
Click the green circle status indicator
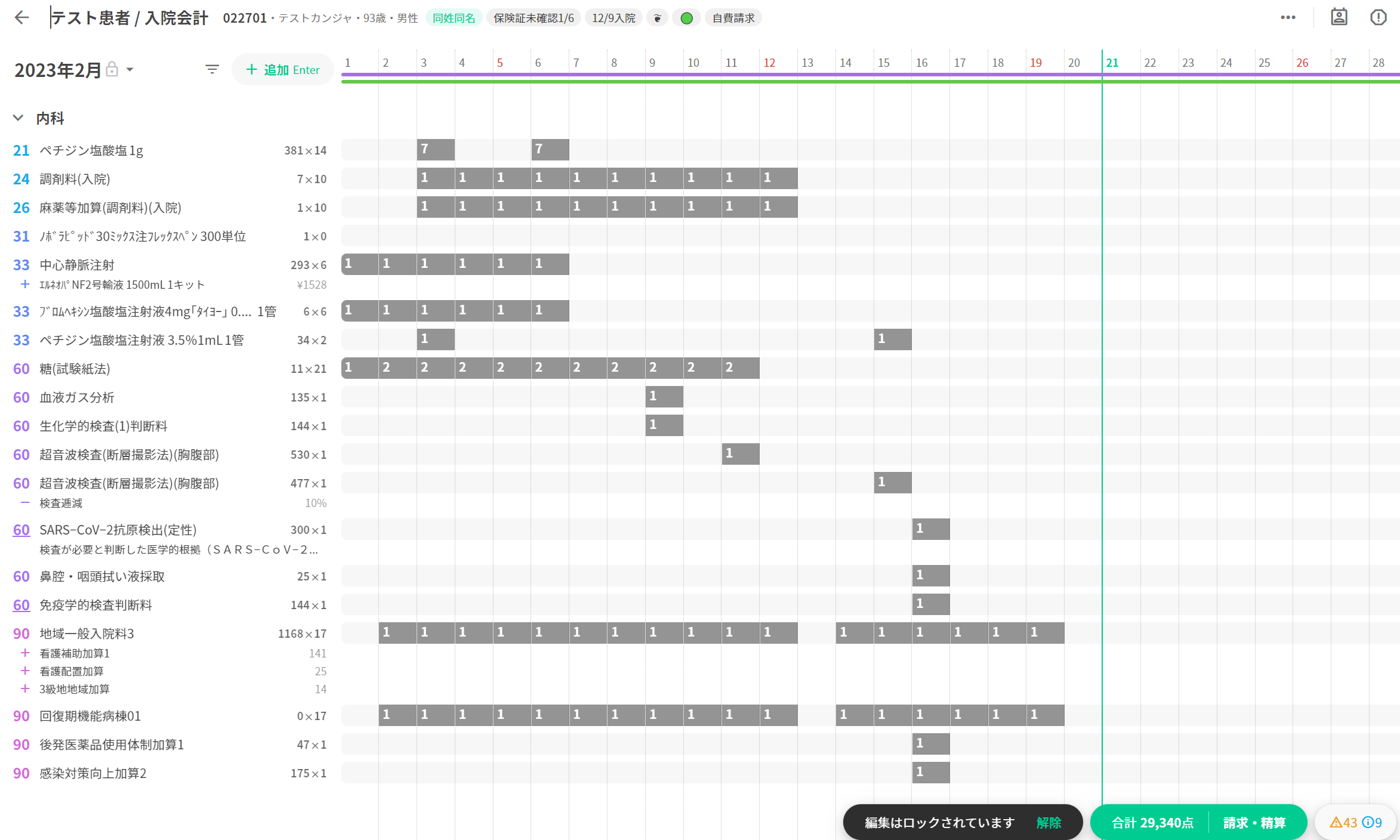[x=686, y=18]
